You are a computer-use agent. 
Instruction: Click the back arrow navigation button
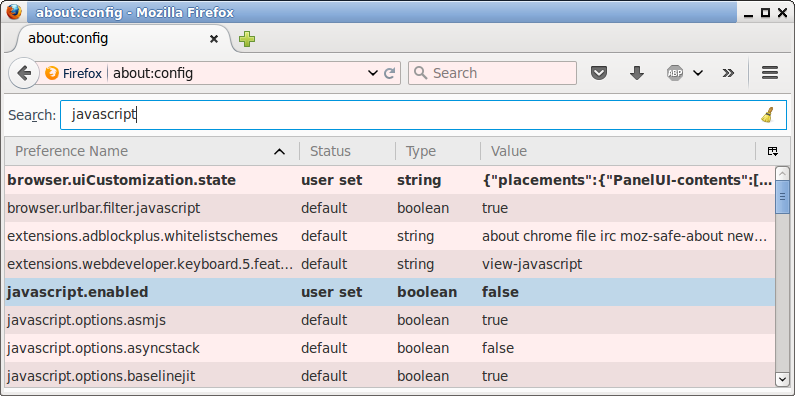point(23,73)
